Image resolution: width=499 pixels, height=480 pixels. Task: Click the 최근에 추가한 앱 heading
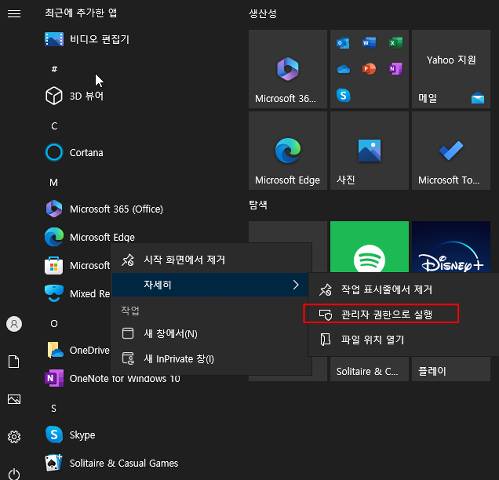click(x=81, y=13)
